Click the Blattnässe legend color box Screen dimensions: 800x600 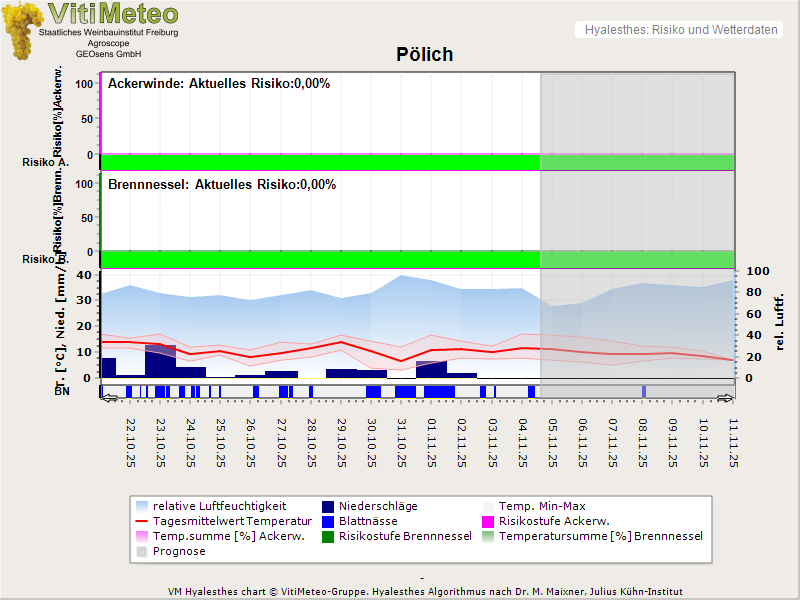tap(327, 521)
